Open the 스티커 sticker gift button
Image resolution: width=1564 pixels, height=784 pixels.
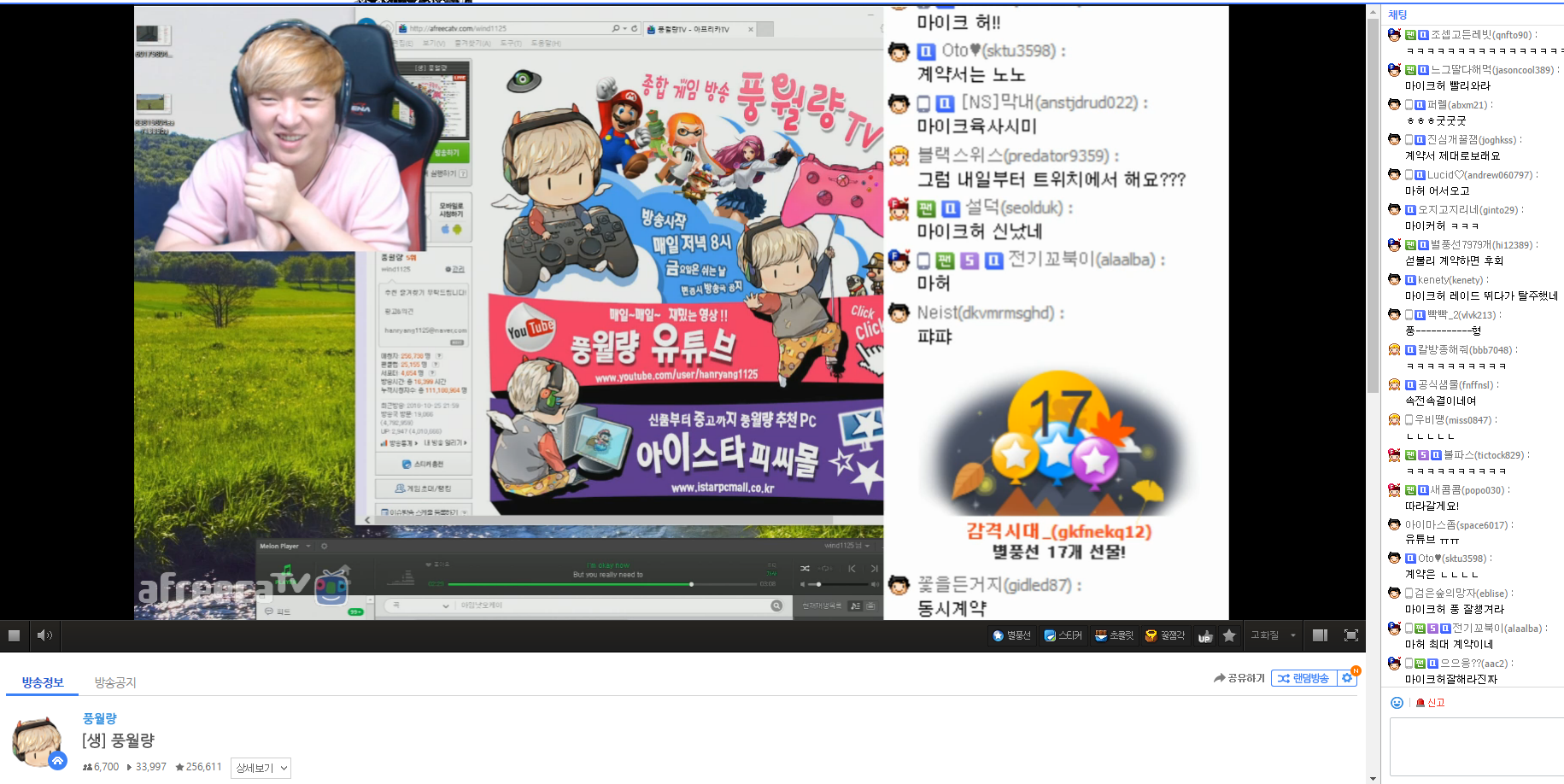pyautogui.click(x=1063, y=635)
